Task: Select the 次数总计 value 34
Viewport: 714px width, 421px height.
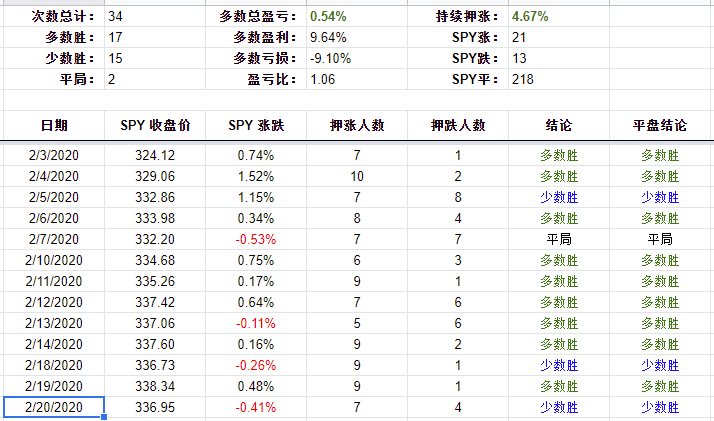Action: [x=155, y=16]
